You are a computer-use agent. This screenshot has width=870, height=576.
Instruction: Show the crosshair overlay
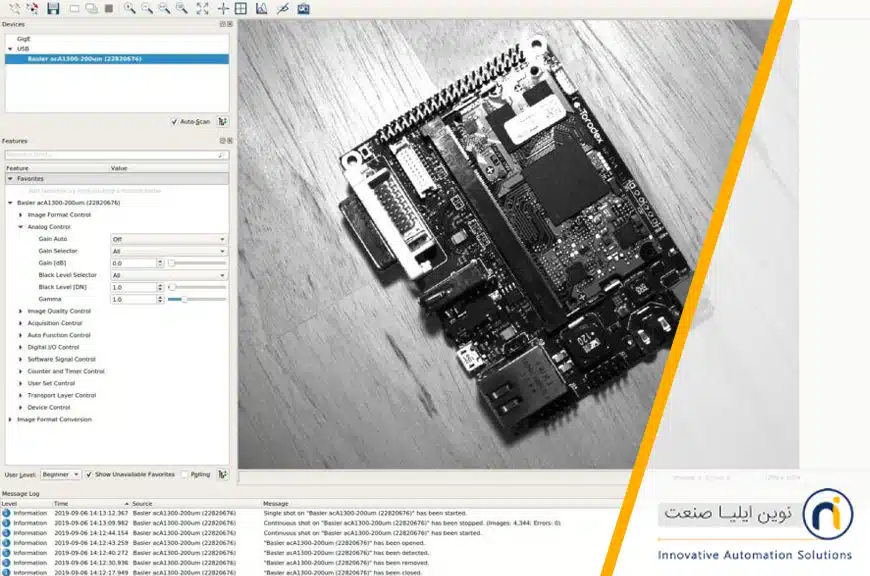click(223, 8)
